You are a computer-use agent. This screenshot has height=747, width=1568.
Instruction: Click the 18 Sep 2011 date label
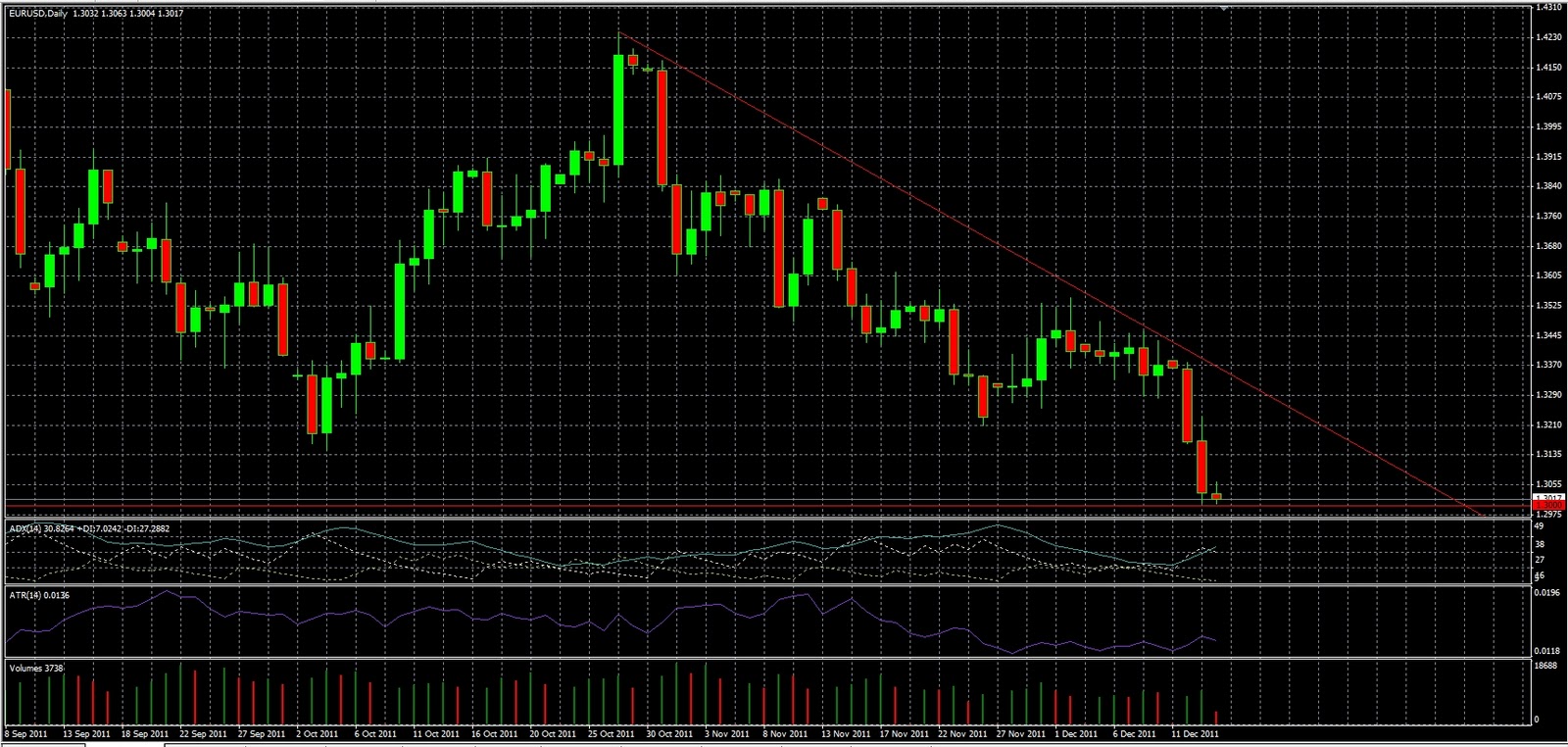144,733
